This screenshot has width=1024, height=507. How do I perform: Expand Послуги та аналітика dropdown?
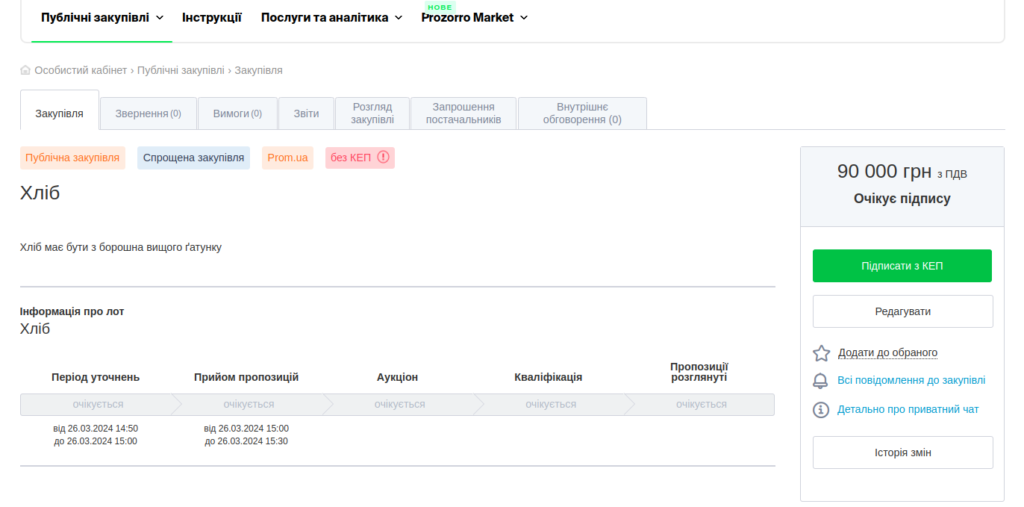[331, 18]
